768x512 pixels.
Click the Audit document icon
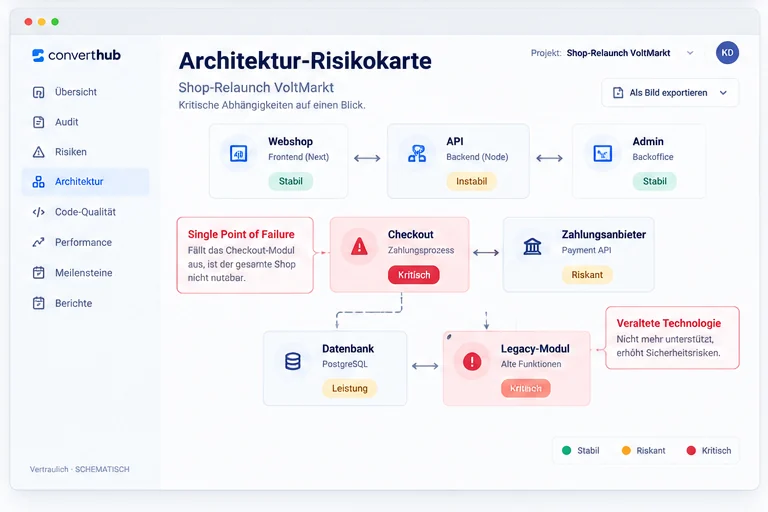coord(39,122)
